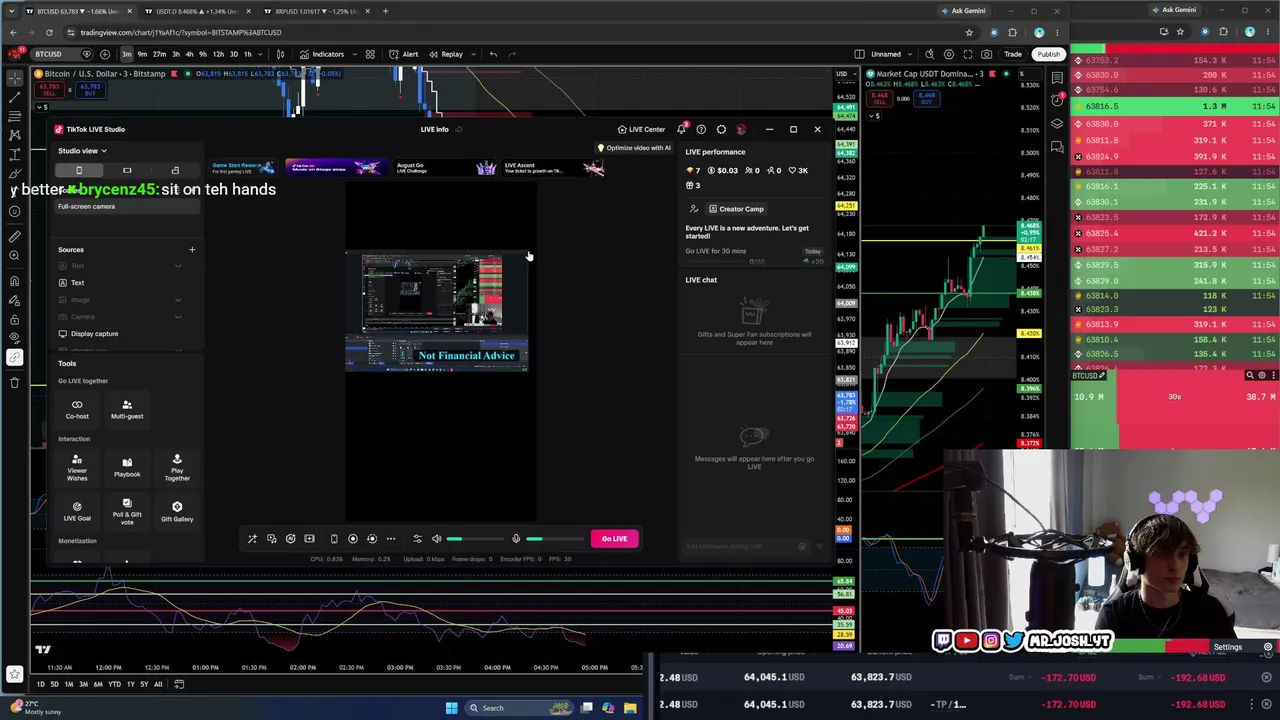Select the 1D date range
This screenshot has height=720, width=1280.
(40, 684)
